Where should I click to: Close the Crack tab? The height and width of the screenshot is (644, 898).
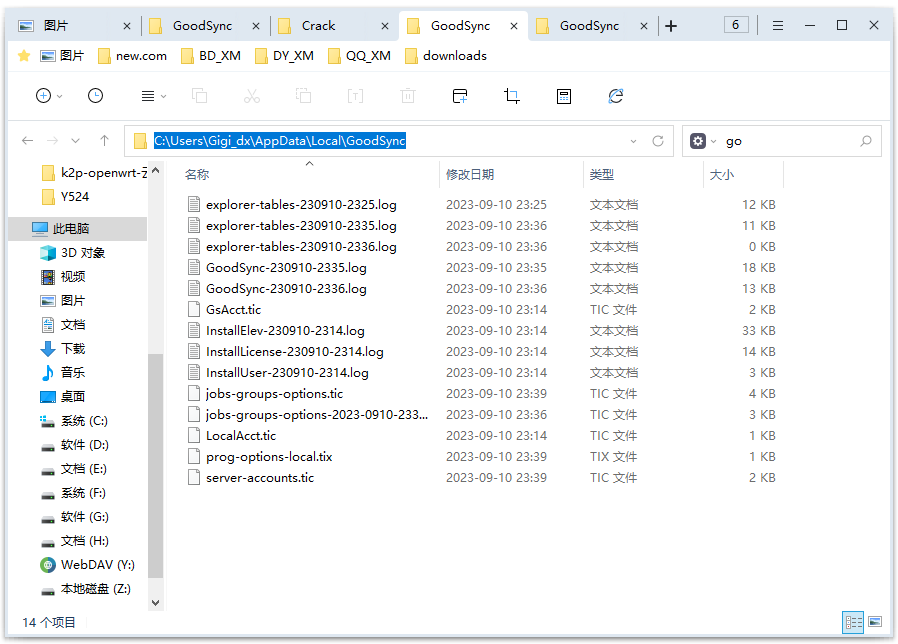[x=385, y=26]
